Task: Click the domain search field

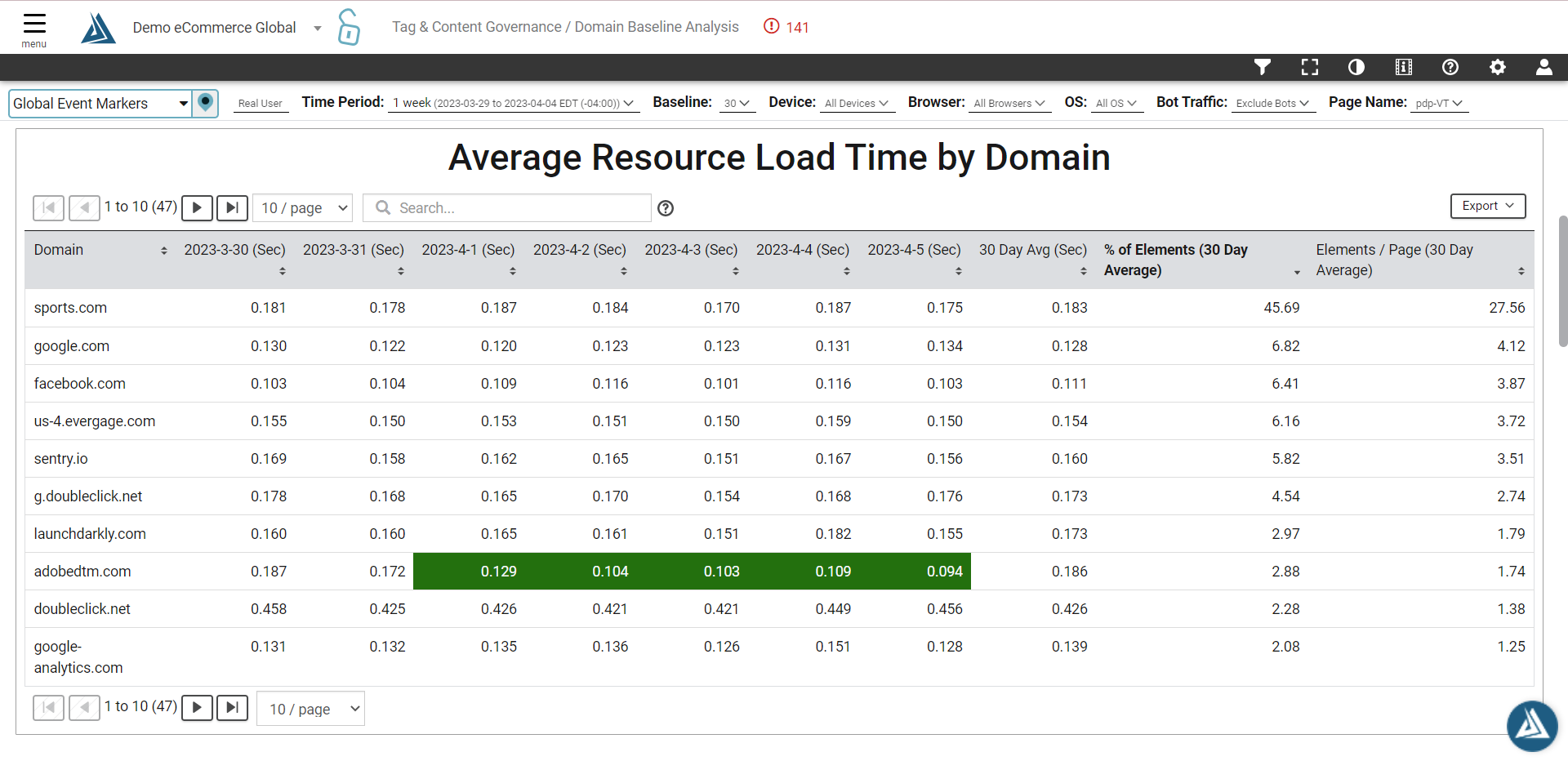Action: point(507,208)
